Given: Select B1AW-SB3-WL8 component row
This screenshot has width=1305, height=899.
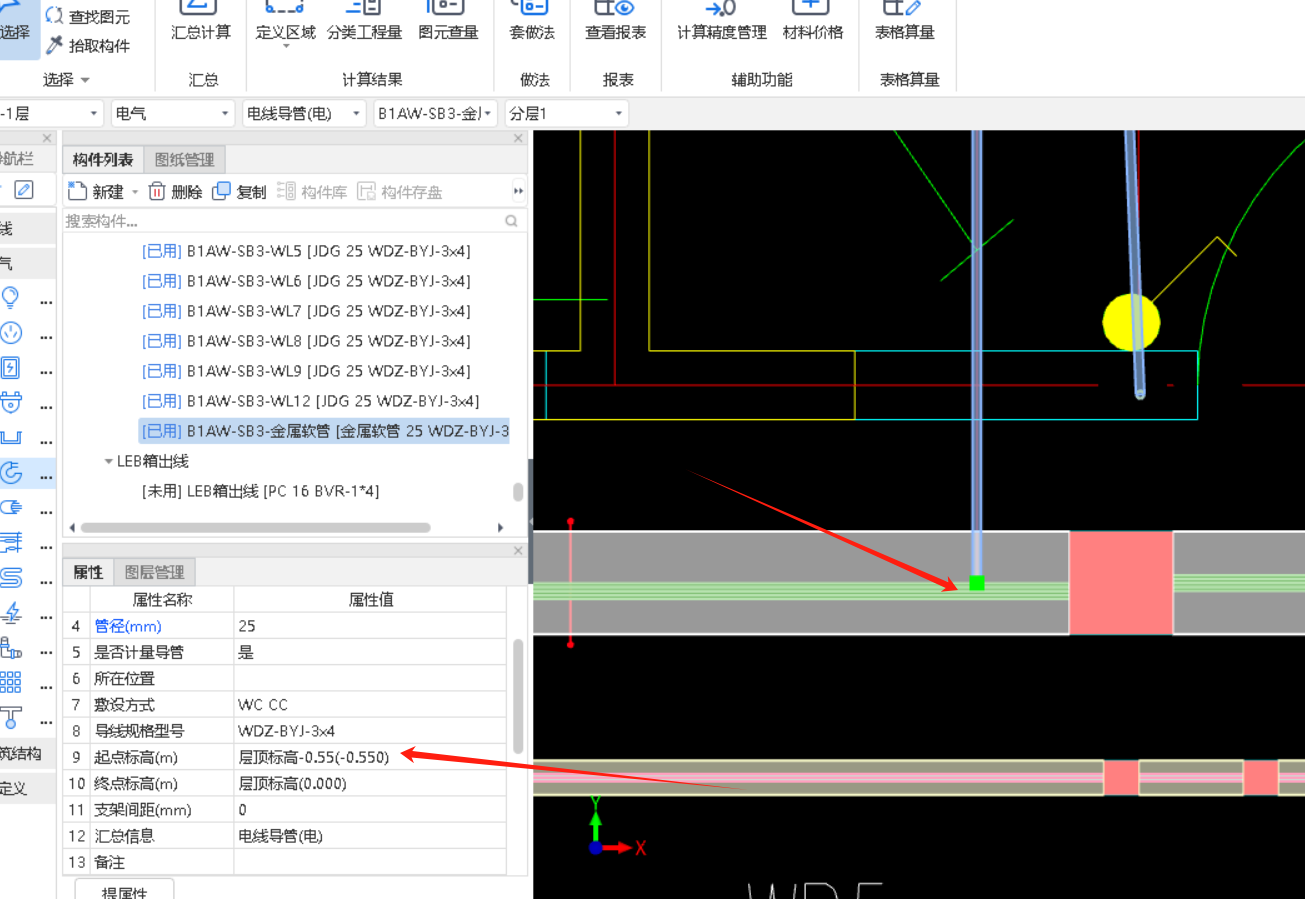Looking at the screenshot, I should click(306, 341).
